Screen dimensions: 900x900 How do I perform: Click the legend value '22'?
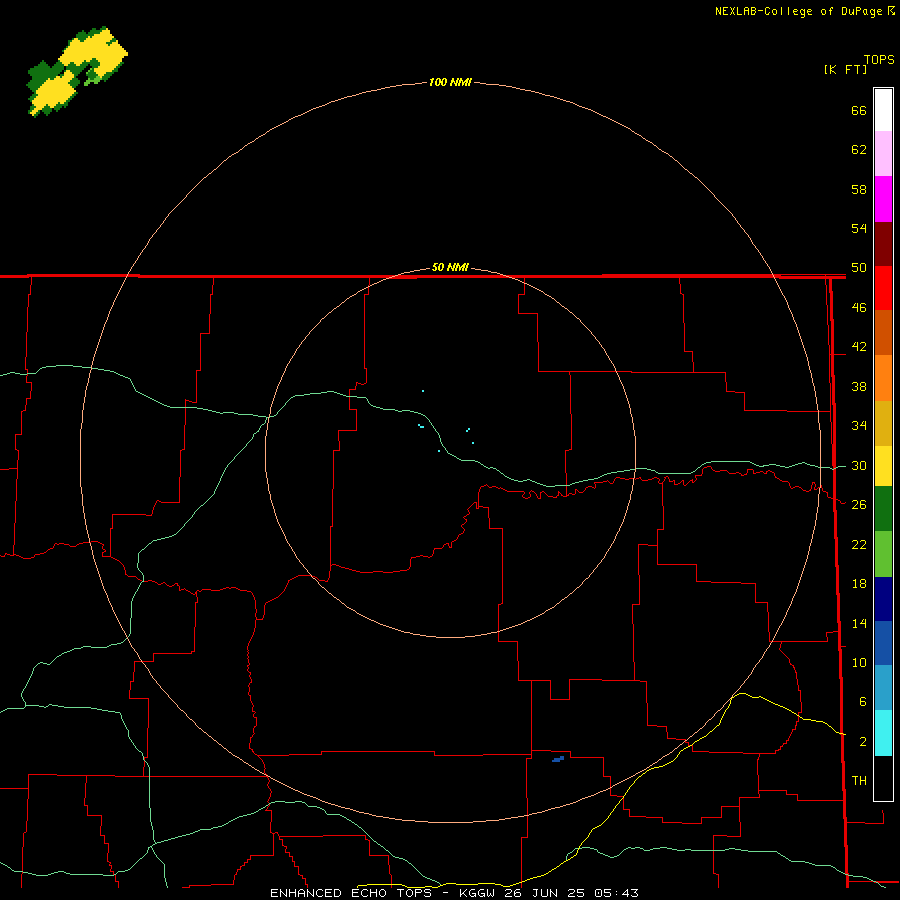(859, 544)
